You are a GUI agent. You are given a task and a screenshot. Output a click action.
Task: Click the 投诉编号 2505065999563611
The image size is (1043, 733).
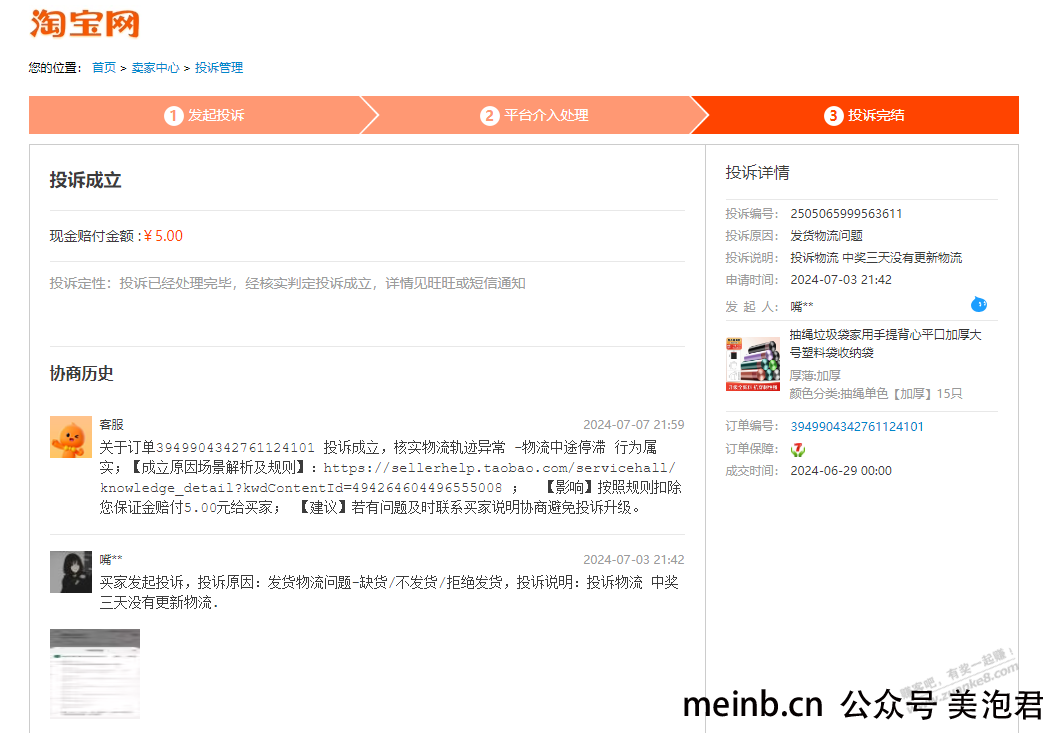(x=846, y=214)
